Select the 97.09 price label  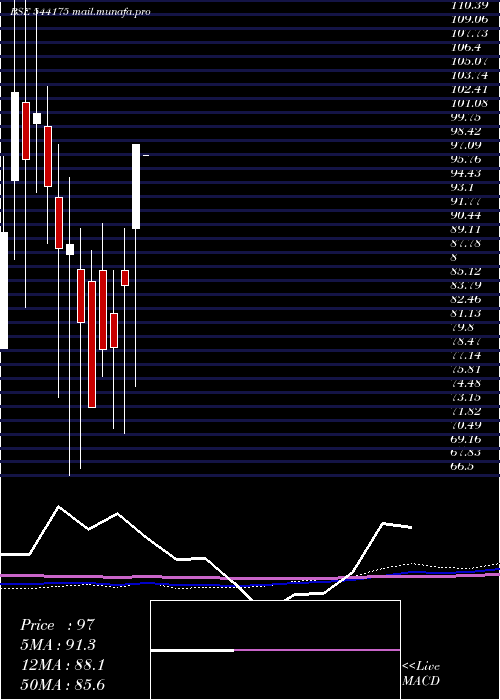coord(466,145)
